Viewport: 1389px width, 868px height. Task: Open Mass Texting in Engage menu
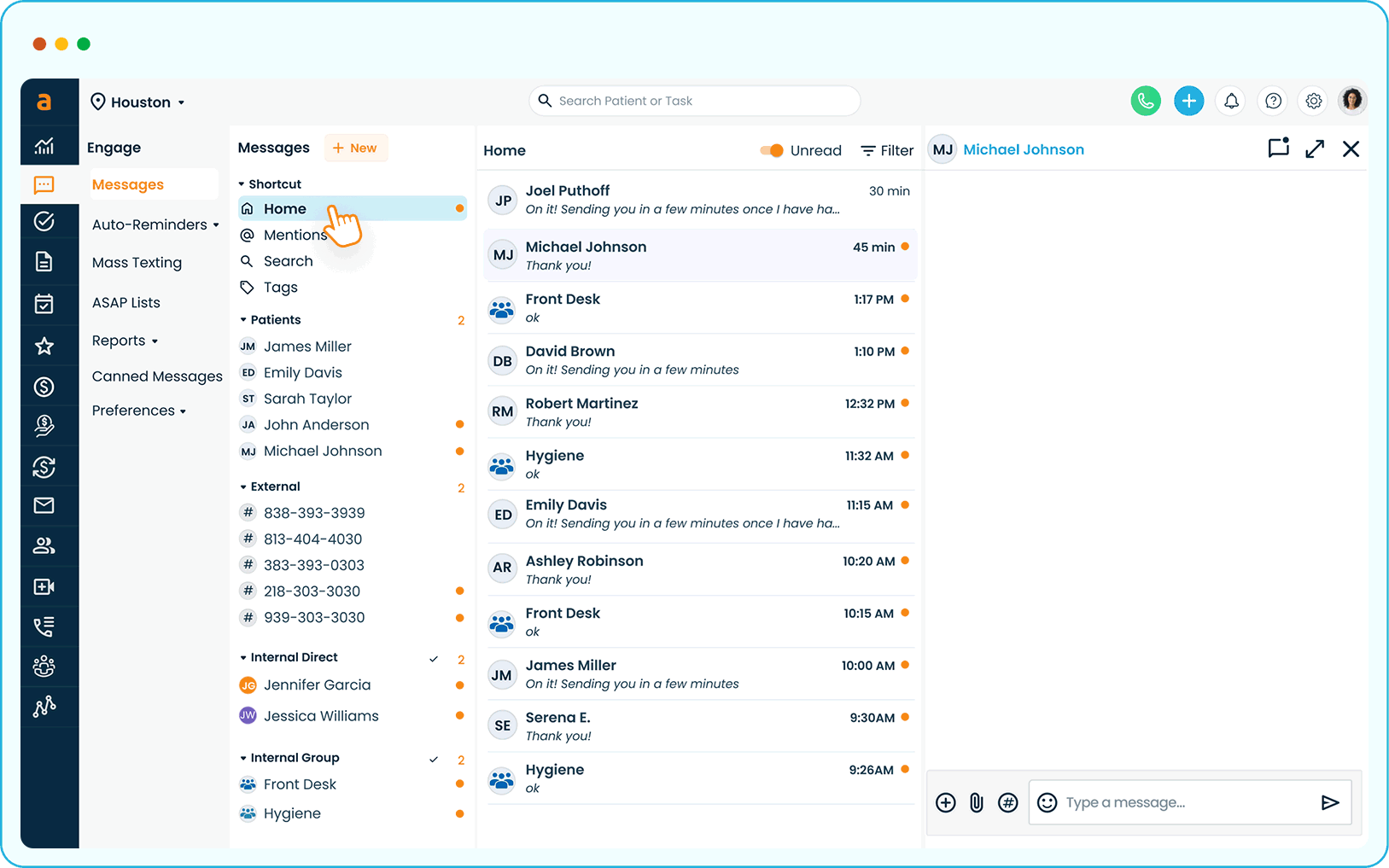[x=137, y=263]
